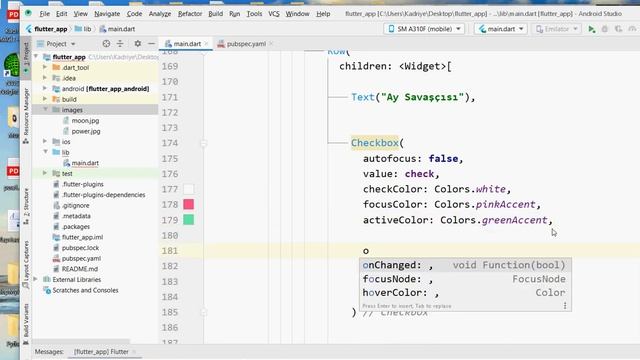Click the pink color gutter swatch on line 178
Screen dimensions: 640x360
click(189, 204)
